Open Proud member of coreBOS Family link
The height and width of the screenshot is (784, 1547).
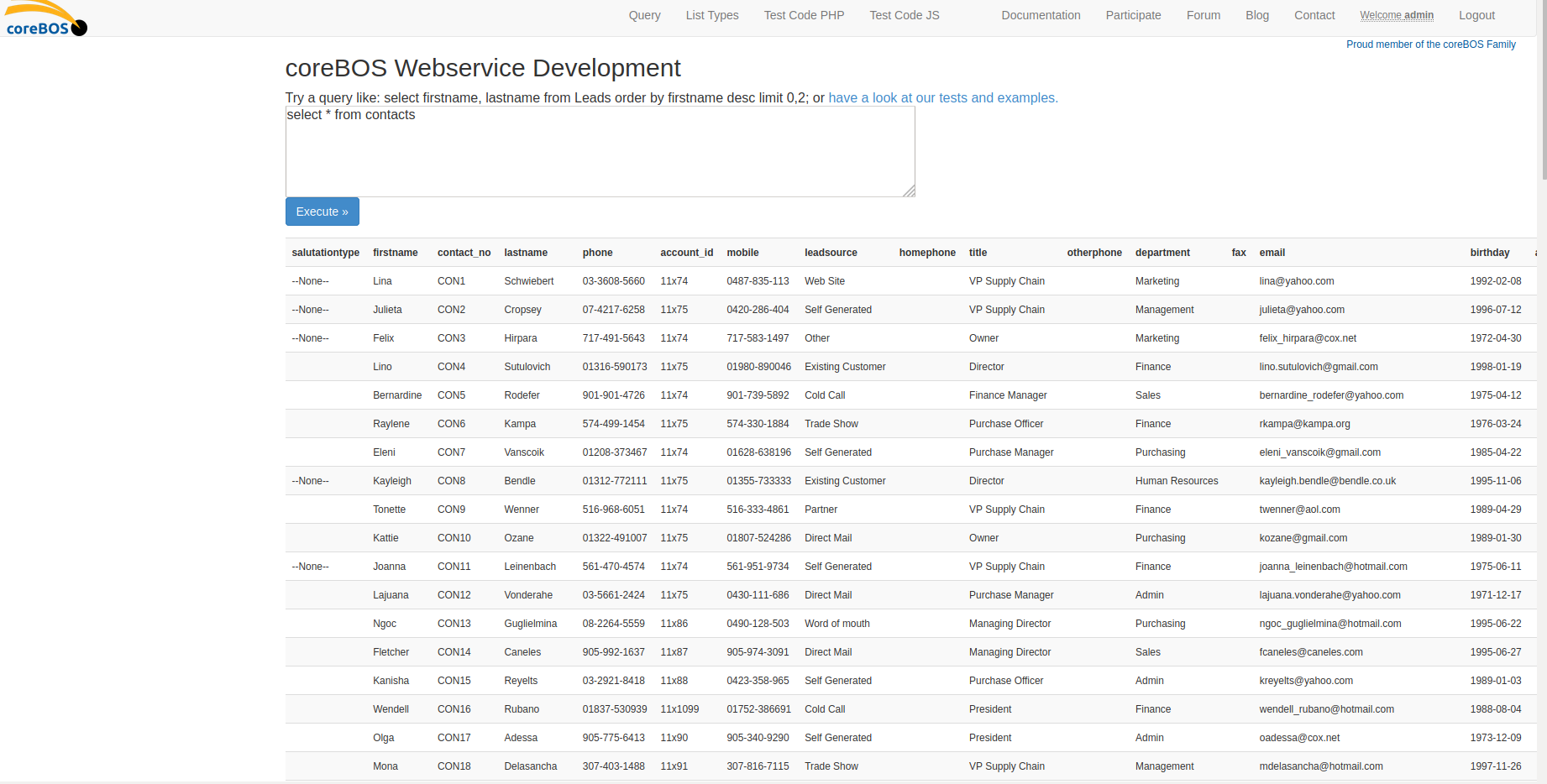point(1430,44)
